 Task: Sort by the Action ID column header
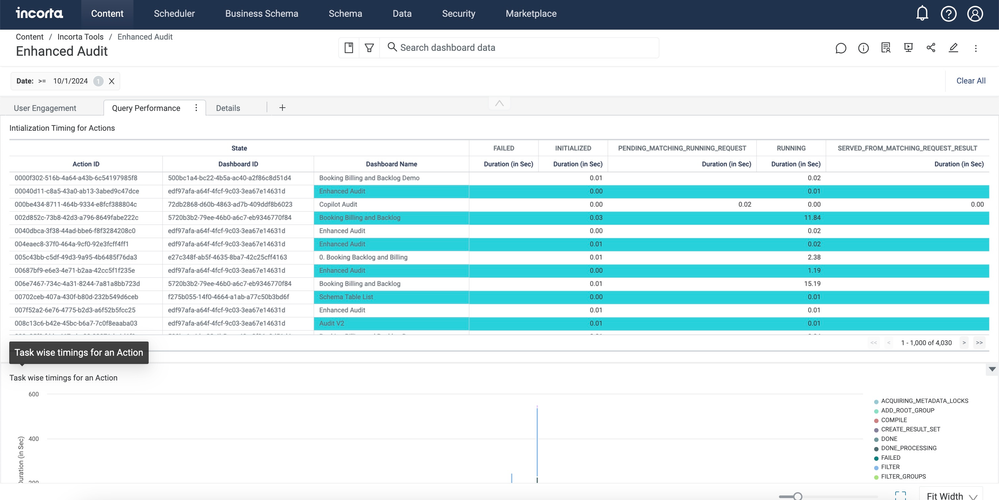86,164
